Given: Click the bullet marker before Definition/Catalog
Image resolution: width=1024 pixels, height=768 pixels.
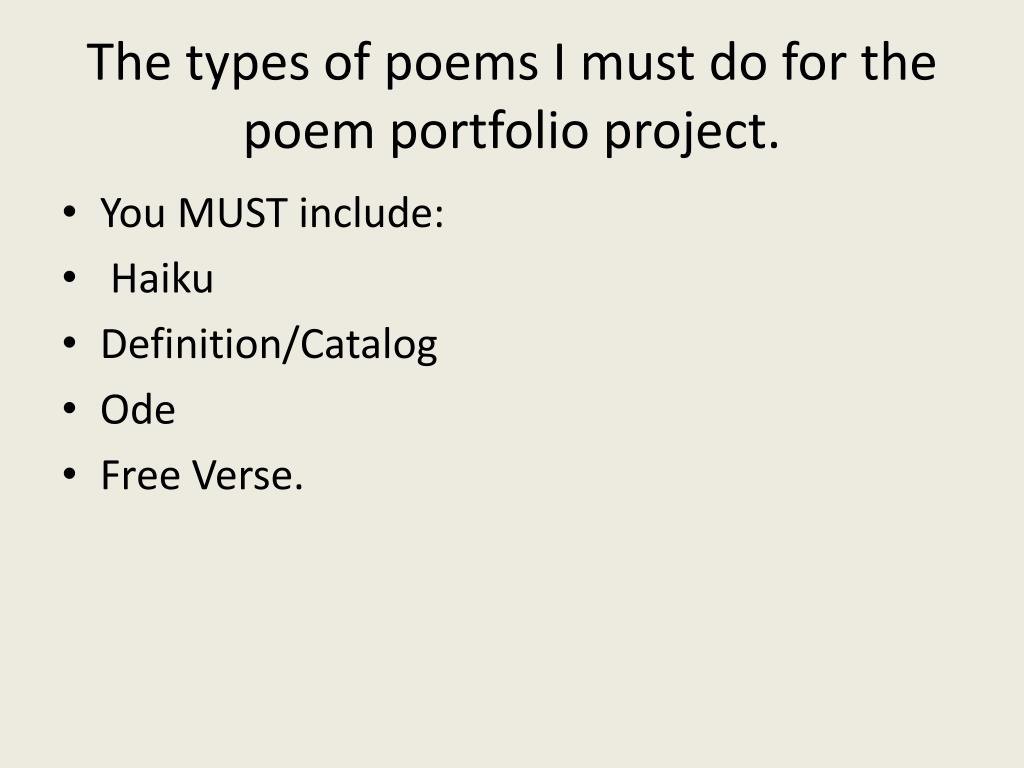Looking at the screenshot, I should pyautogui.click(x=70, y=343).
